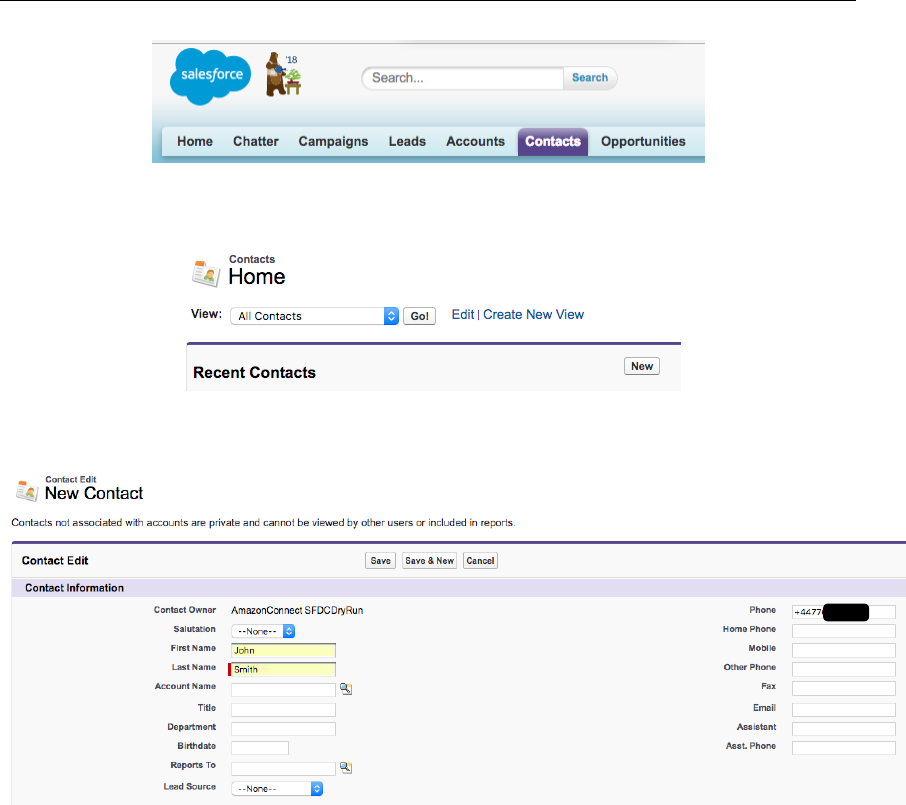Go to the Home tab

195,142
